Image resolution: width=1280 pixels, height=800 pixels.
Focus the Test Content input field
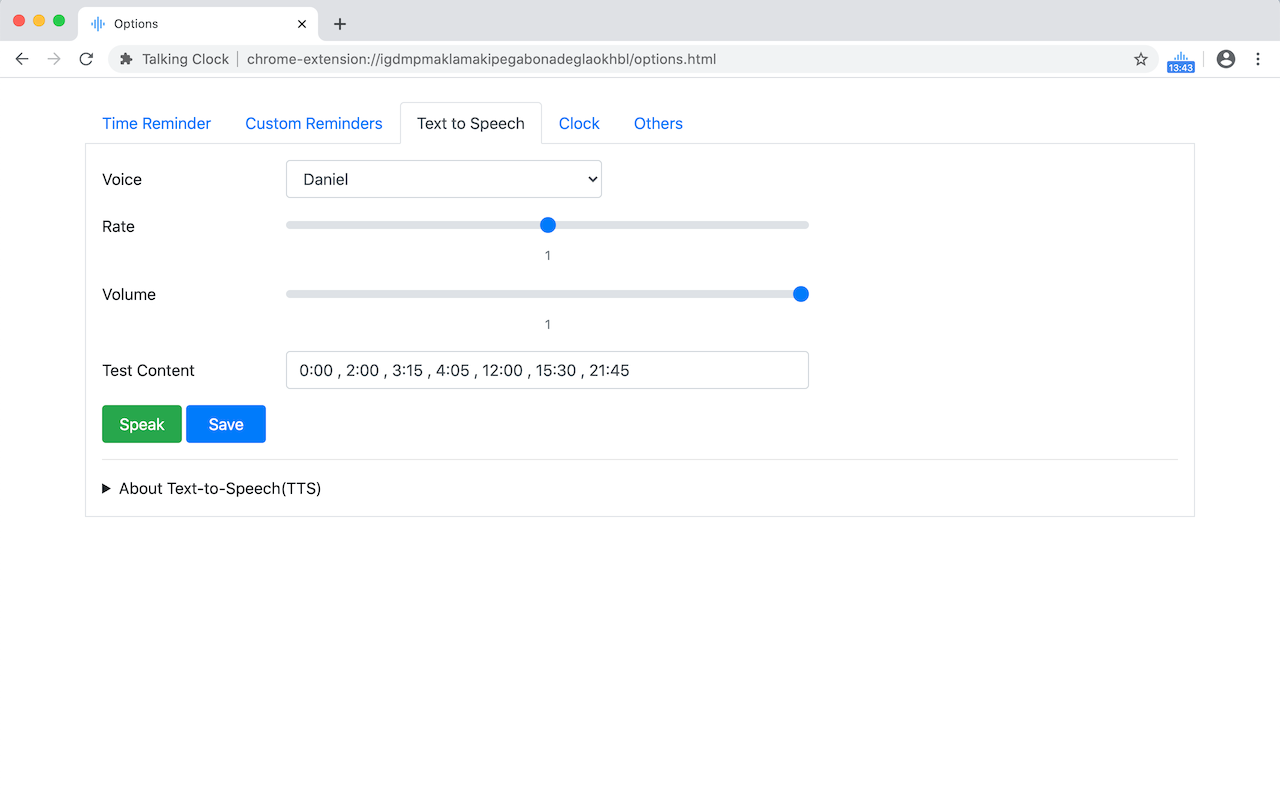click(547, 370)
